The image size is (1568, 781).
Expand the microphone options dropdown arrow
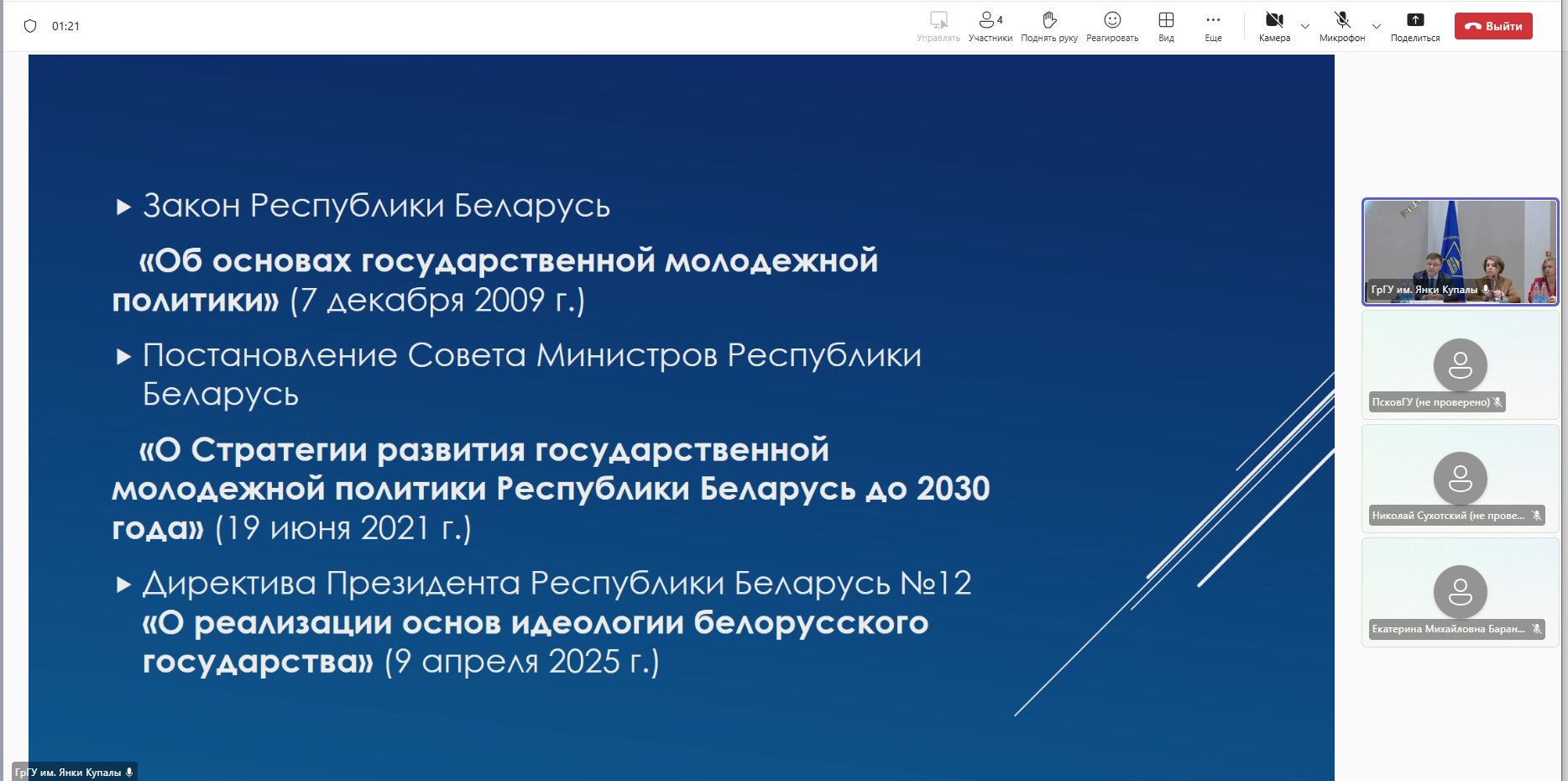(x=1377, y=27)
